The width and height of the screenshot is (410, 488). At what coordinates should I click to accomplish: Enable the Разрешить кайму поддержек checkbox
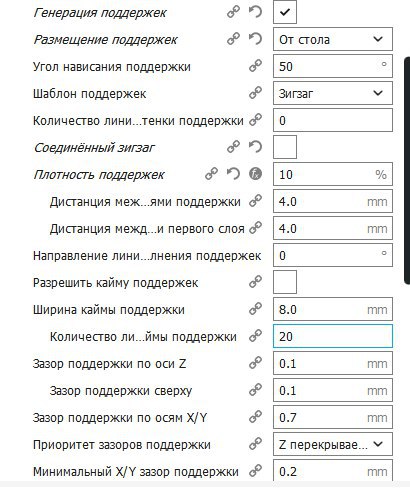pyautogui.click(x=285, y=282)
